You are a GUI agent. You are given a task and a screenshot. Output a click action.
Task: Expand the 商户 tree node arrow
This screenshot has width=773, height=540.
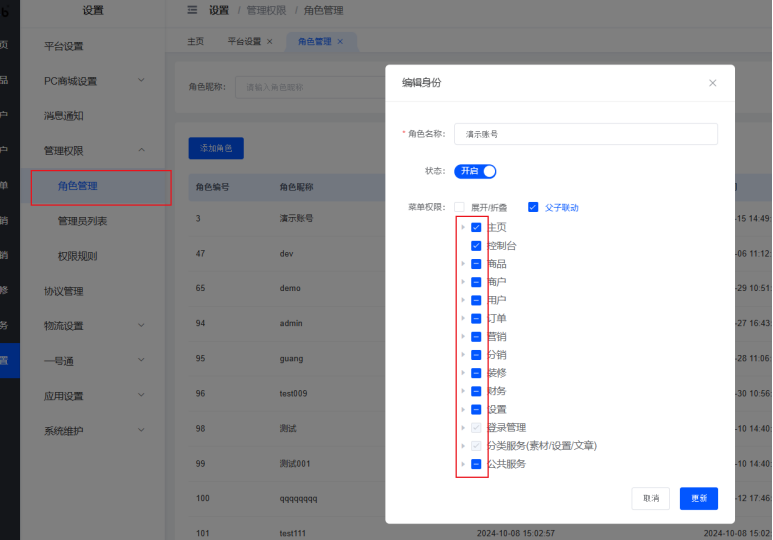coord(463,282)
